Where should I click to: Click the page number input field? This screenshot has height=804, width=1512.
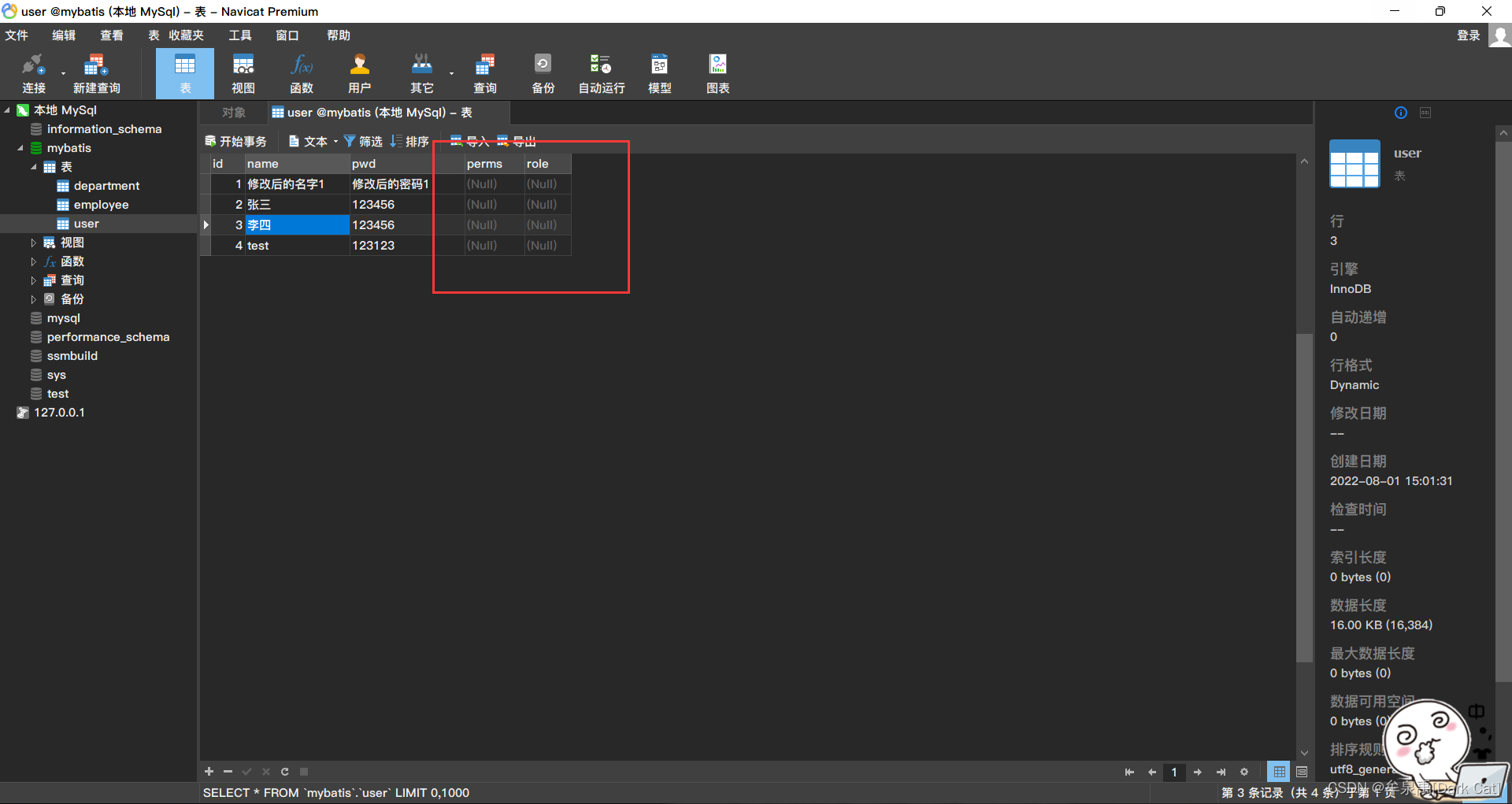click(1174, 773)
